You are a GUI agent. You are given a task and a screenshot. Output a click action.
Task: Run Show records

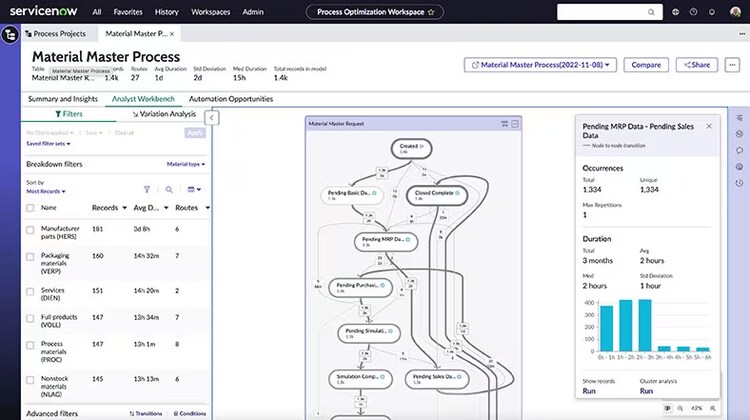589,391
